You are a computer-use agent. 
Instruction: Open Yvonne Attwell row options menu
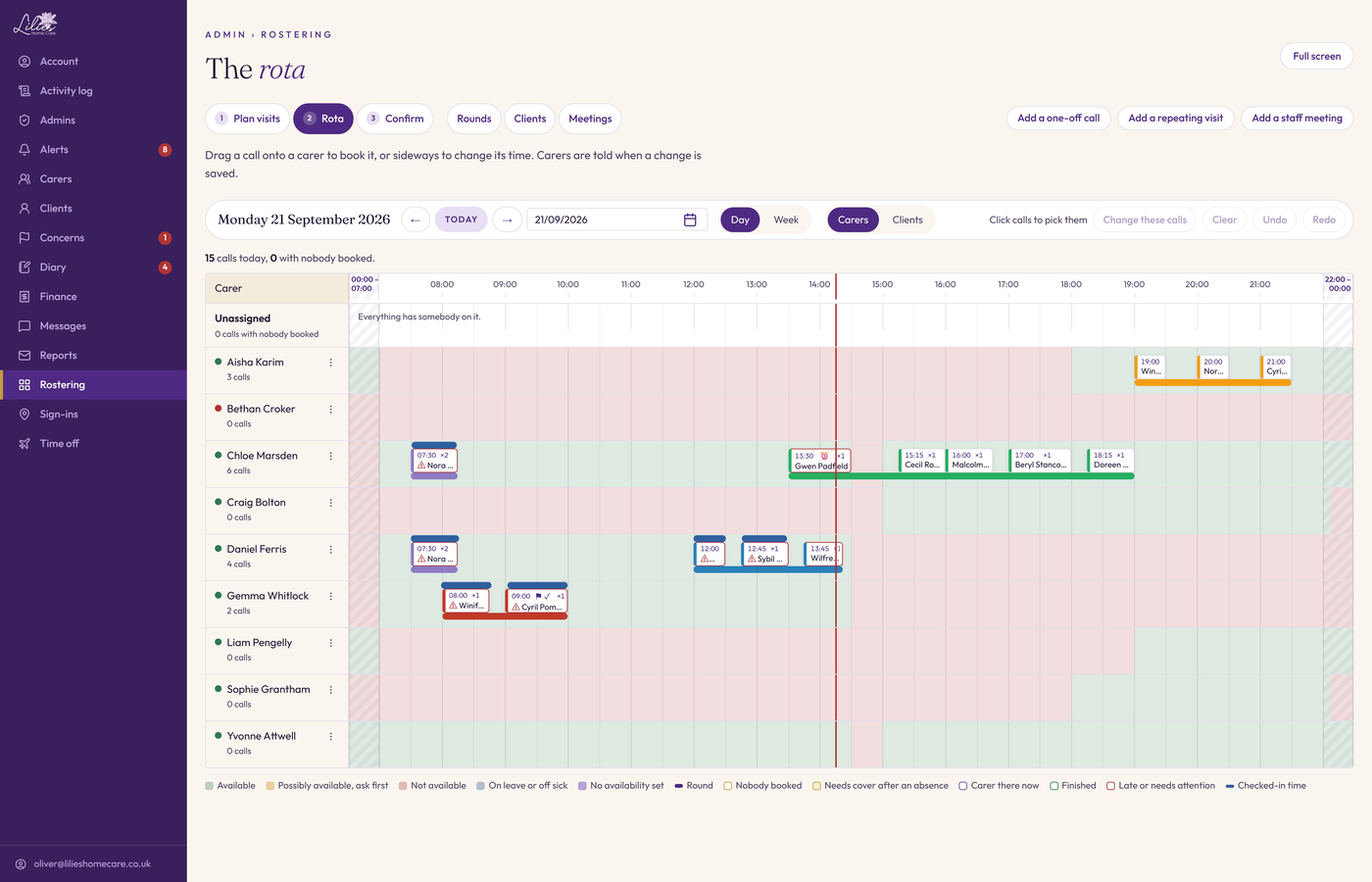point(331,736)
